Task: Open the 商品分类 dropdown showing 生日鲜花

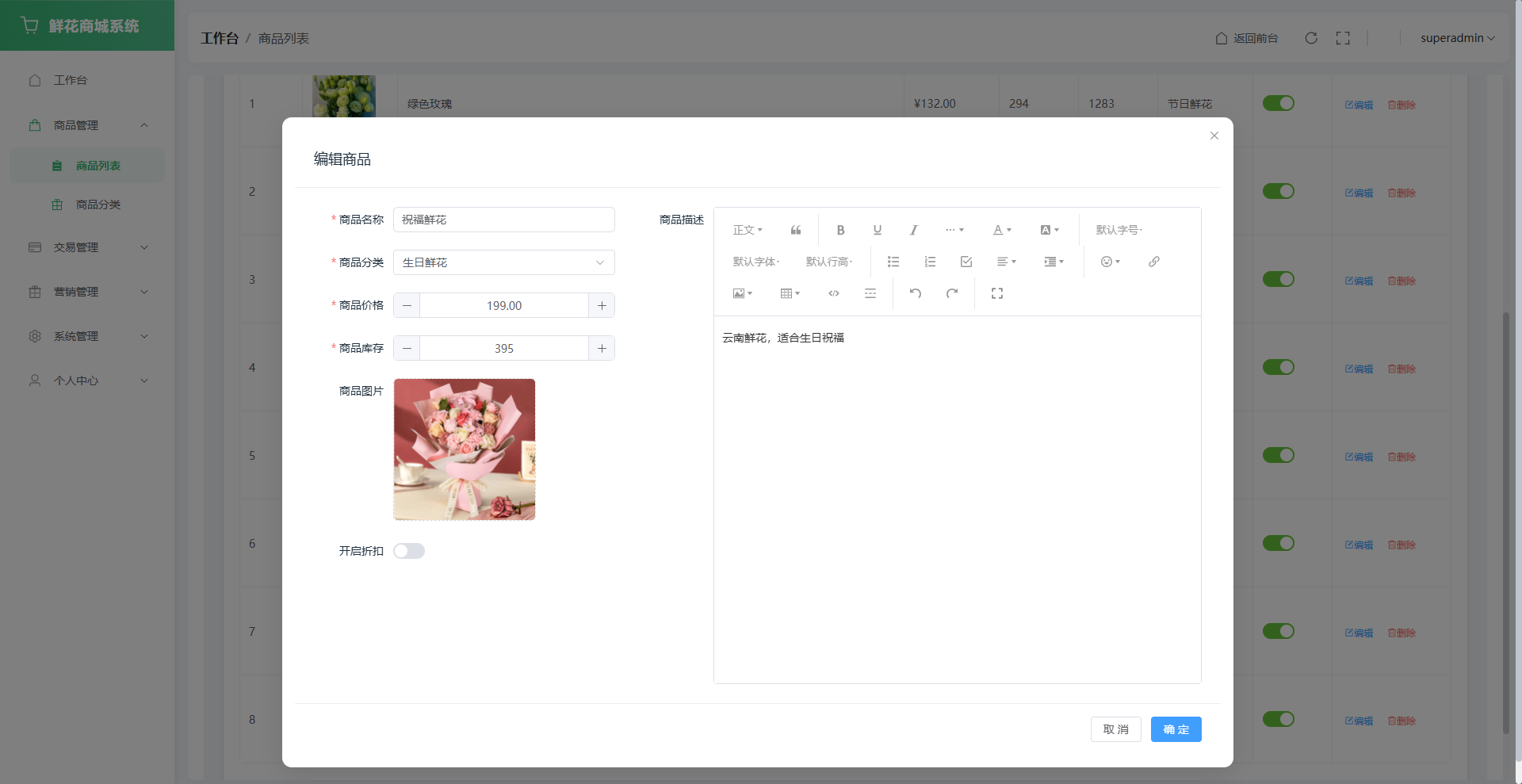Action: [x=503, y=262]
